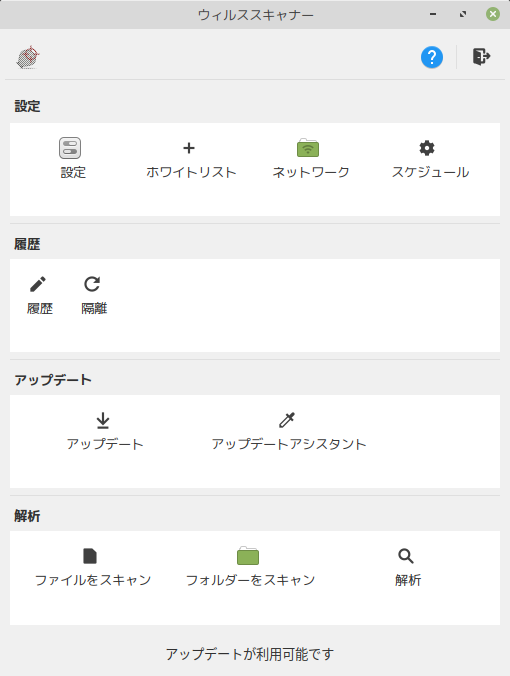Click the ホワイトリスト label
The height and width of the screenshot is (676, 510).
pos(191,172)
